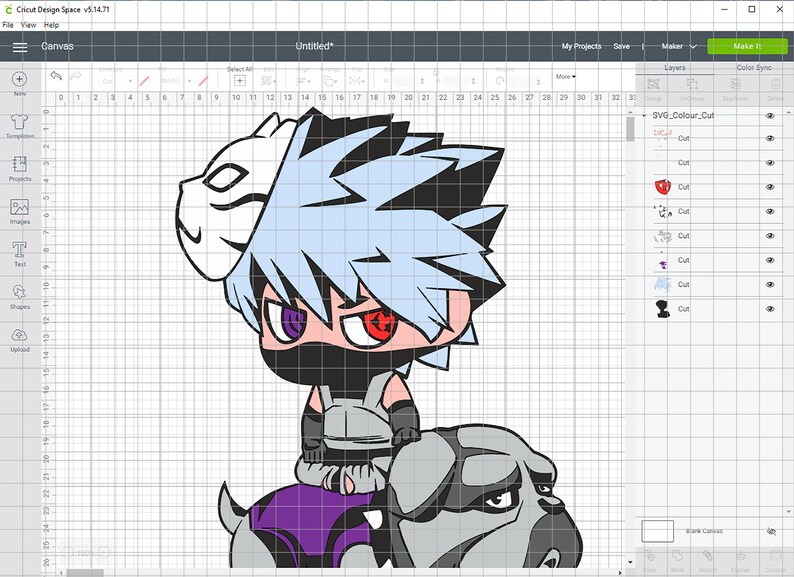
Task: Hide the black line-art Cut layer
Action: pyautogui.click(x=770, y=211)
